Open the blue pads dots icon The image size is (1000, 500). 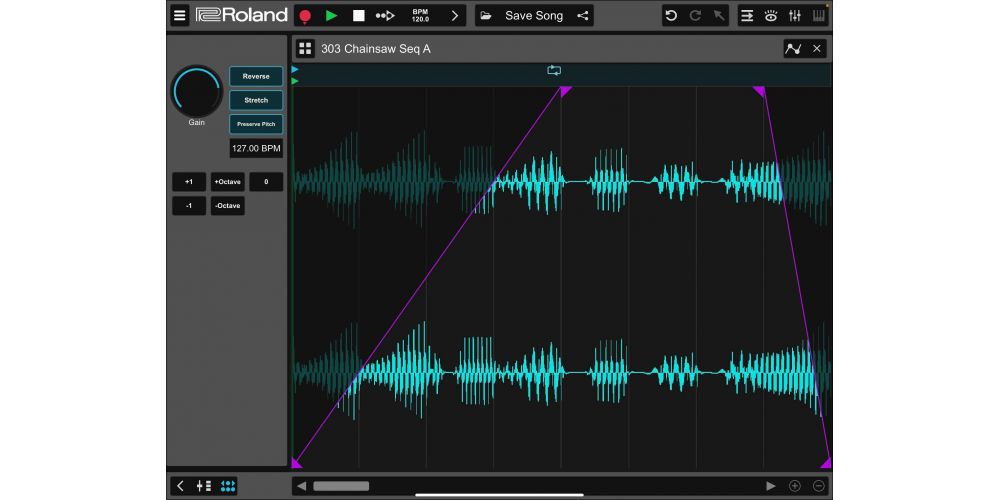point(228,486)
